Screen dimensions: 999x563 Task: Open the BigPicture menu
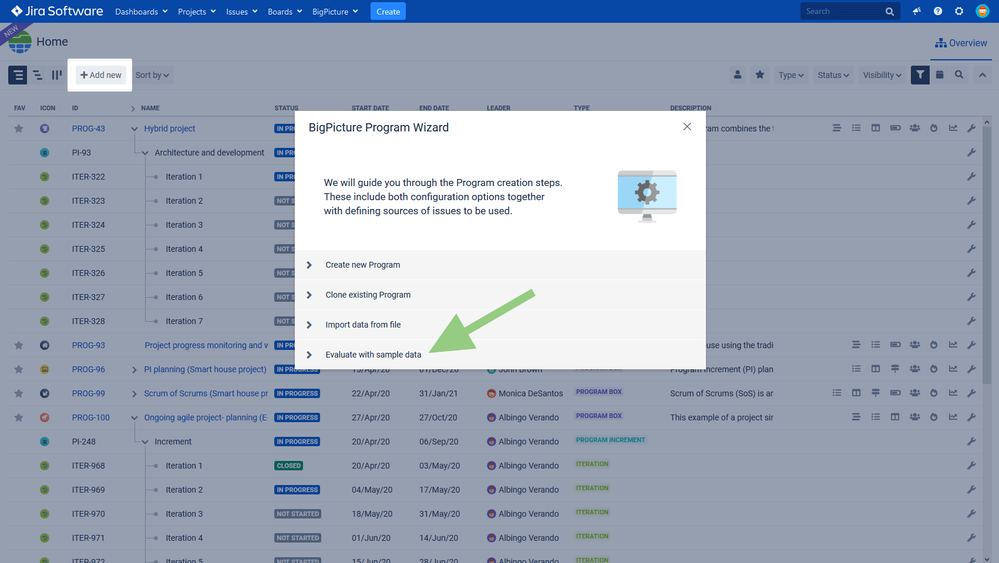click(335, 11)
